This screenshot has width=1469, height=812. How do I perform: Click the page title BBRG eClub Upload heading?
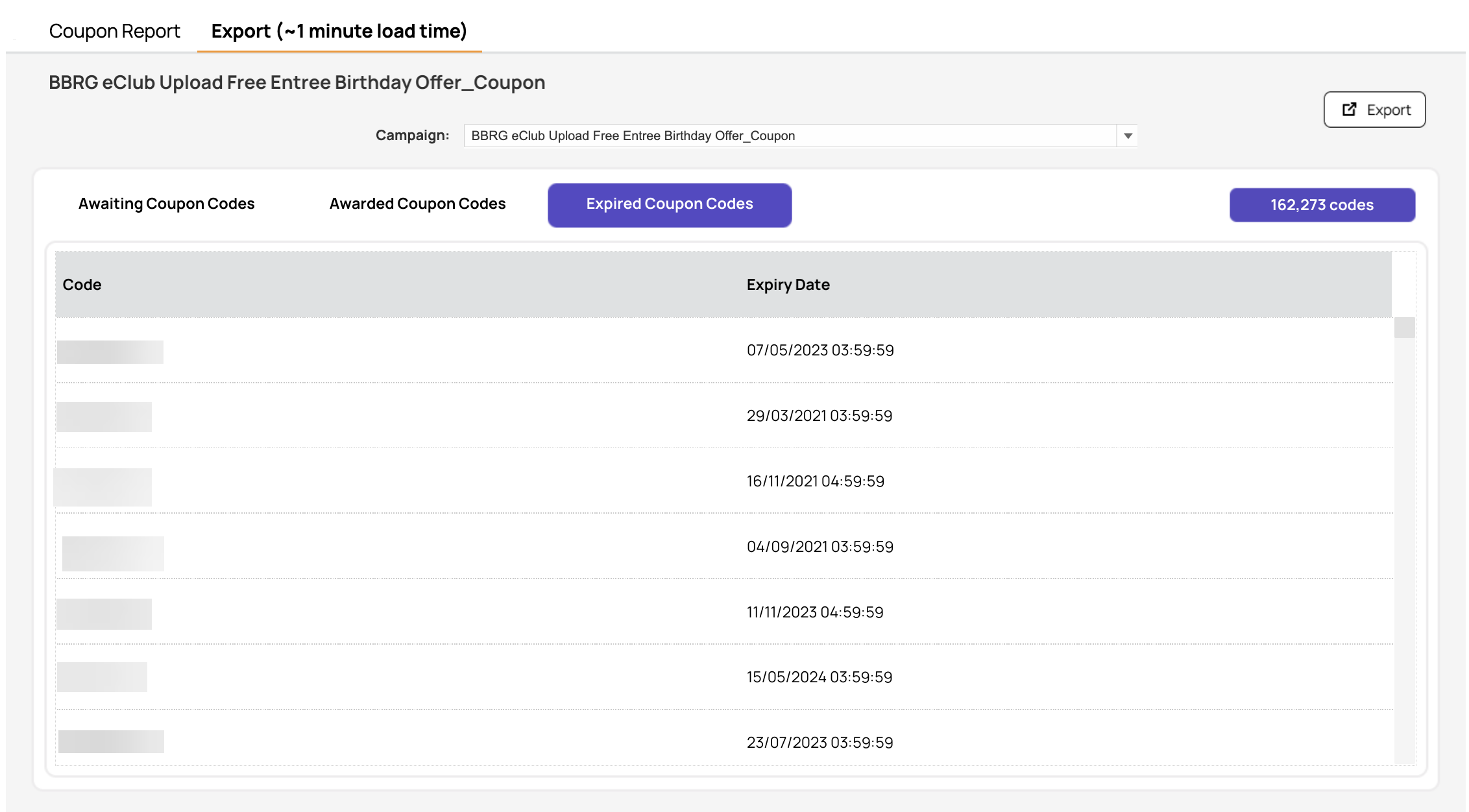tap(297, 82)
